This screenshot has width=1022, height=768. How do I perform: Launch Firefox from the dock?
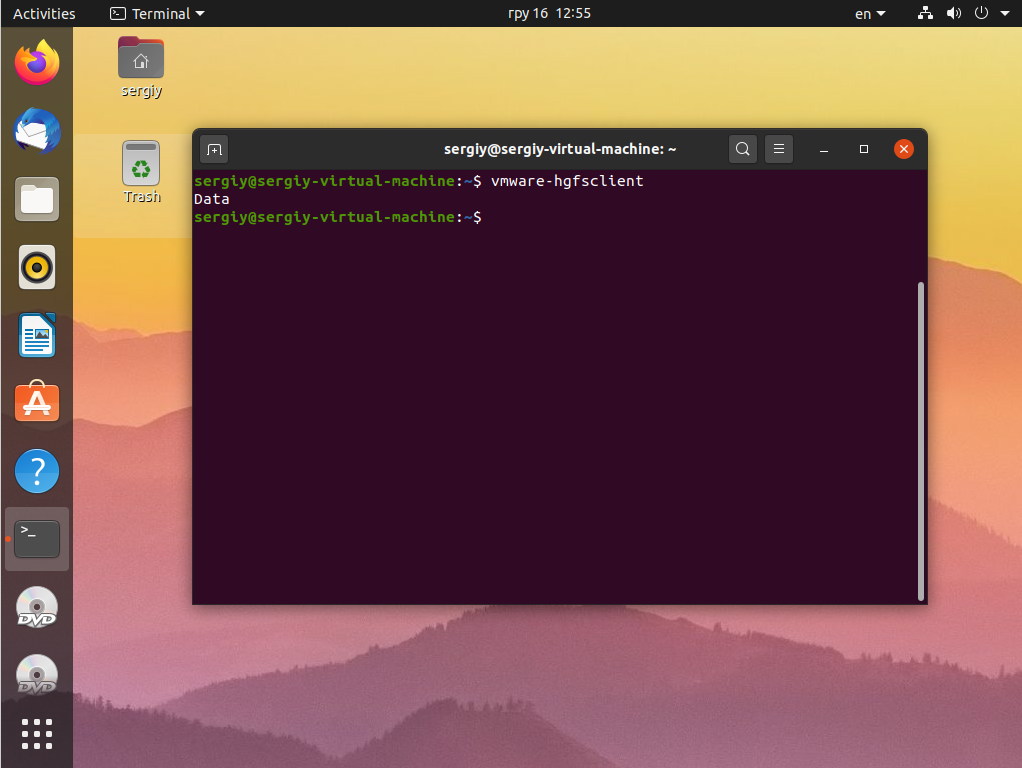point(37,63)
